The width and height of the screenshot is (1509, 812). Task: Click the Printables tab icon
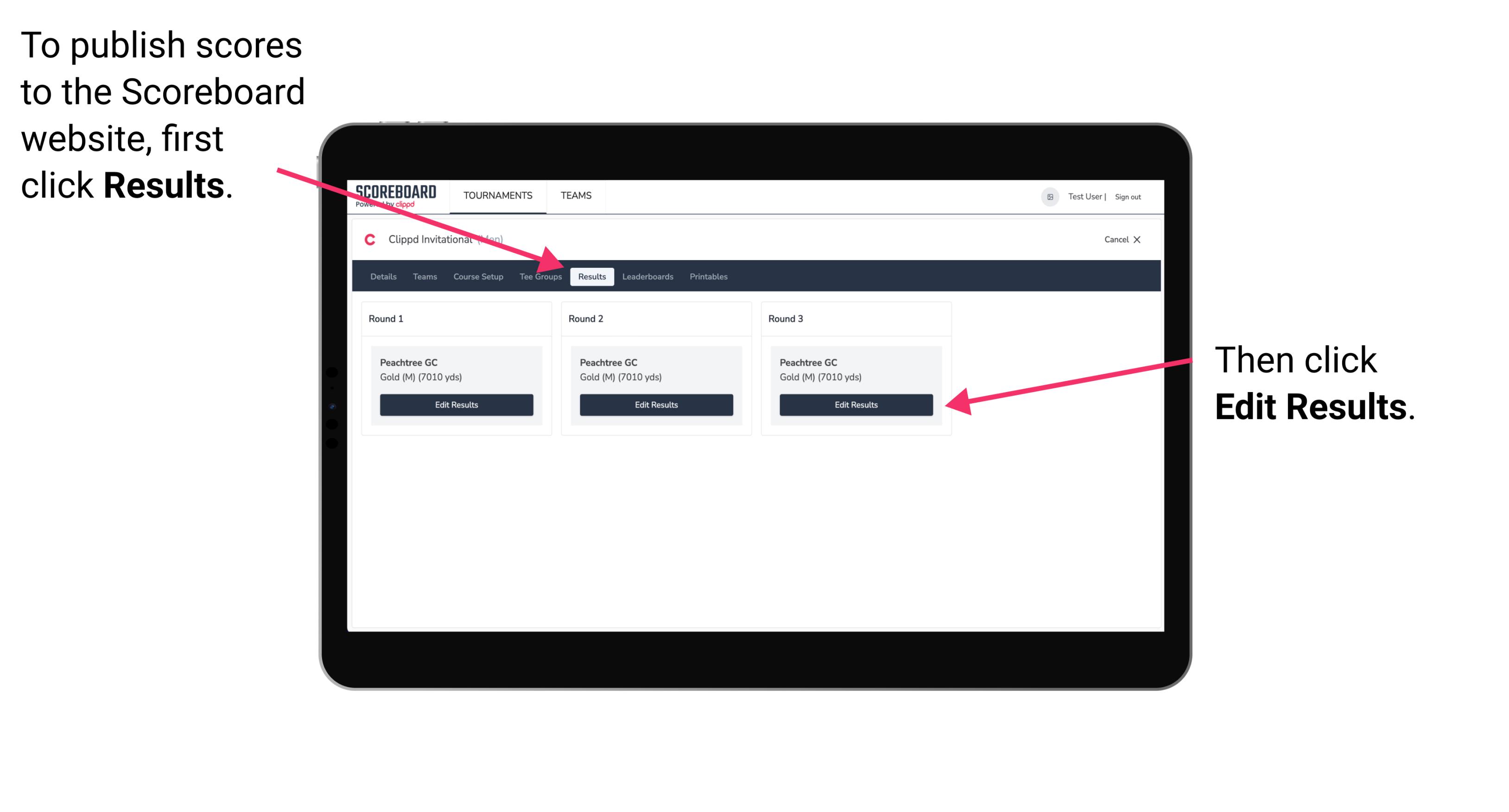pyautogui.click(x=707, y=276)
